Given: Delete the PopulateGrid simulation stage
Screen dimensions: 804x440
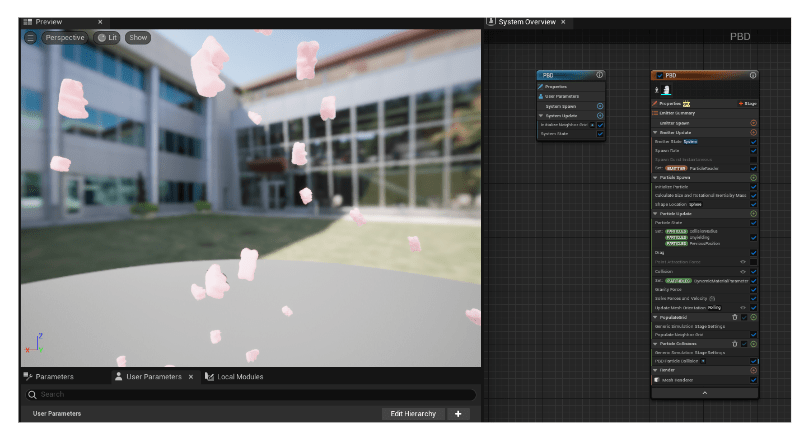Looking at the screenshot, I should click(x=734, y=316).
